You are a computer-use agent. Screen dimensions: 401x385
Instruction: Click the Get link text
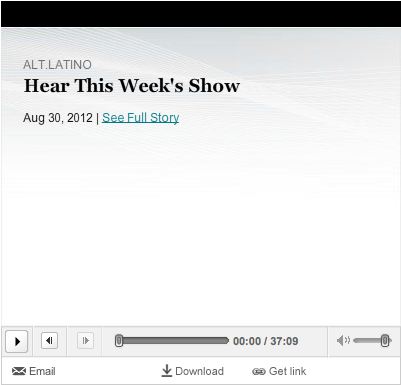[x=287, y=371]
